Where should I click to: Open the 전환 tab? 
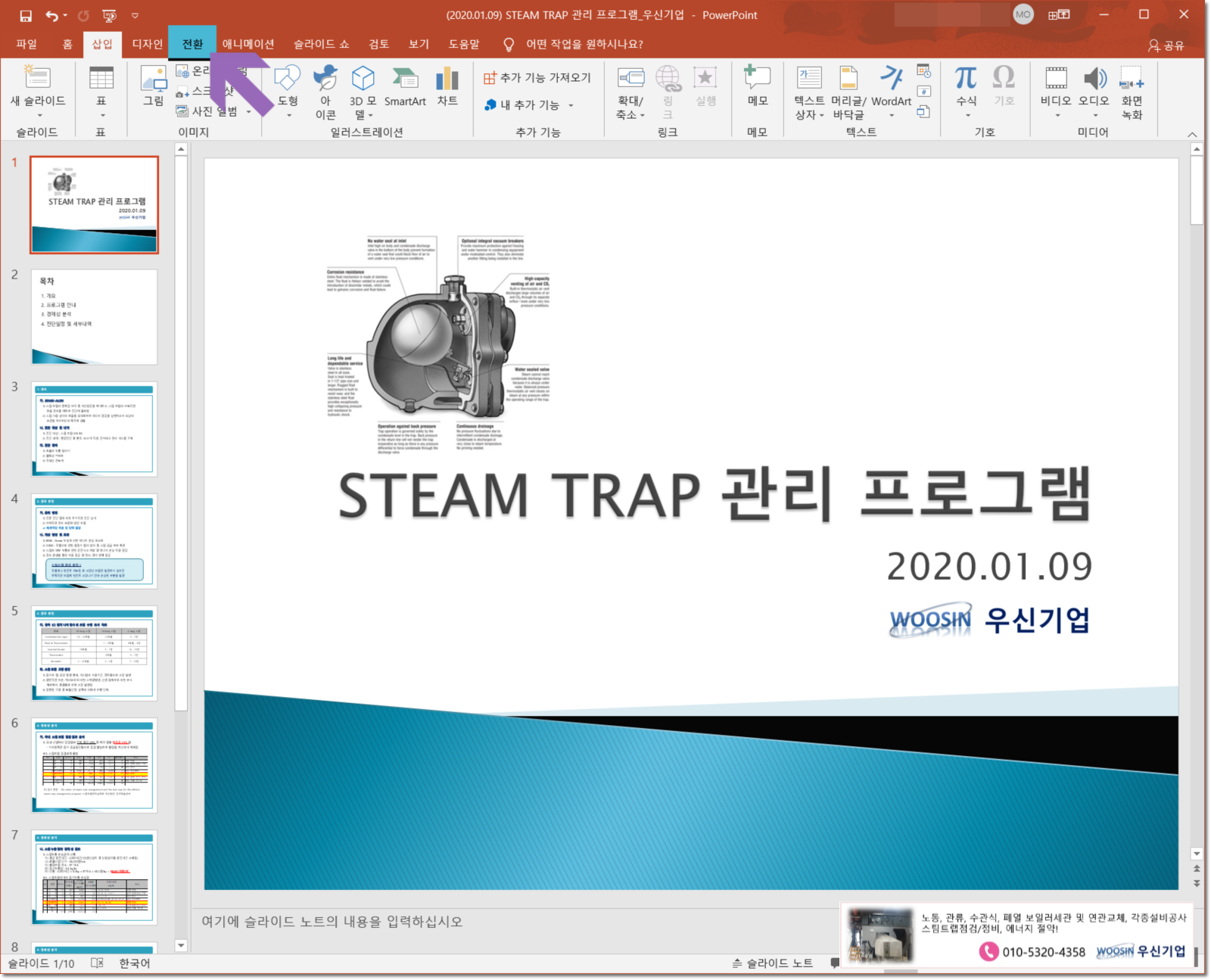tap(193, 44)
